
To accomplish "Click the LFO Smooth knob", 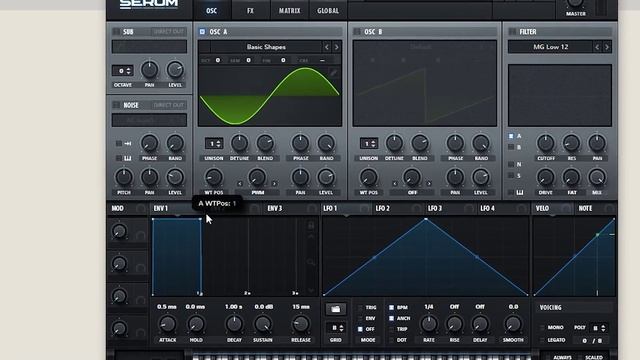I will 513,324.
